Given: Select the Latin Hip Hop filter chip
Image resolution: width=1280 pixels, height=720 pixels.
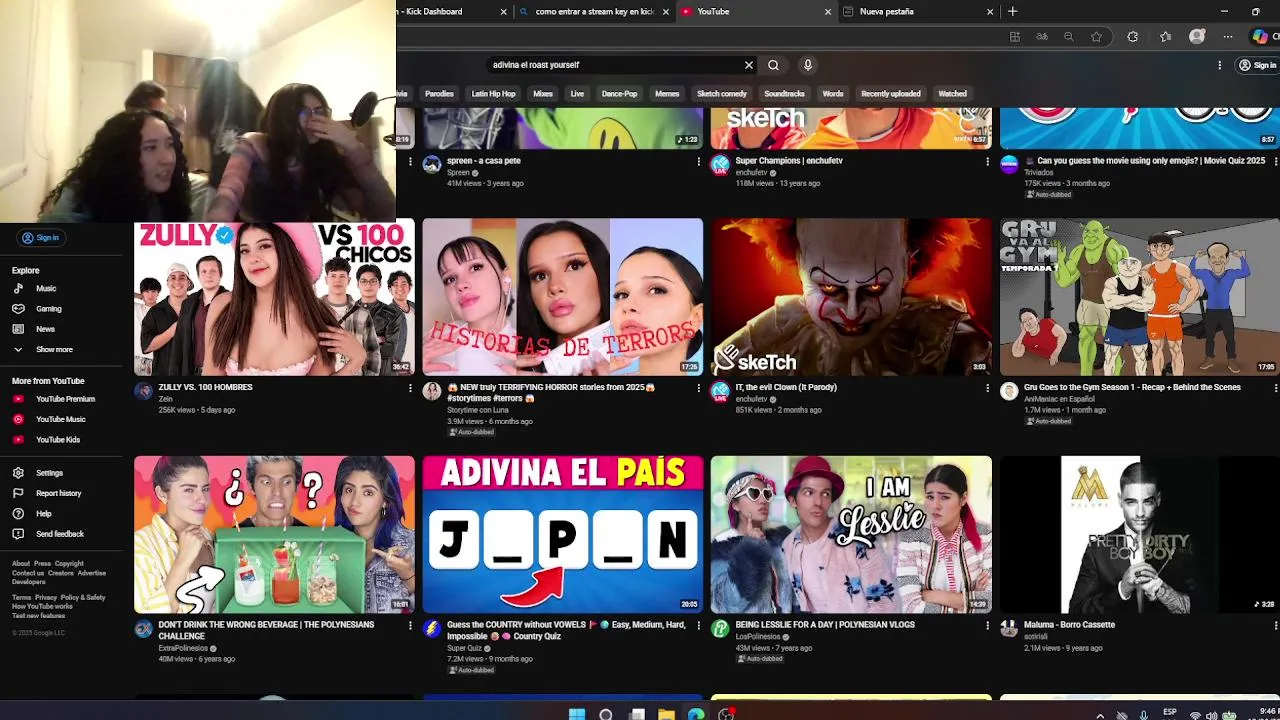Looking at the screenshot, I should [493, 94].
